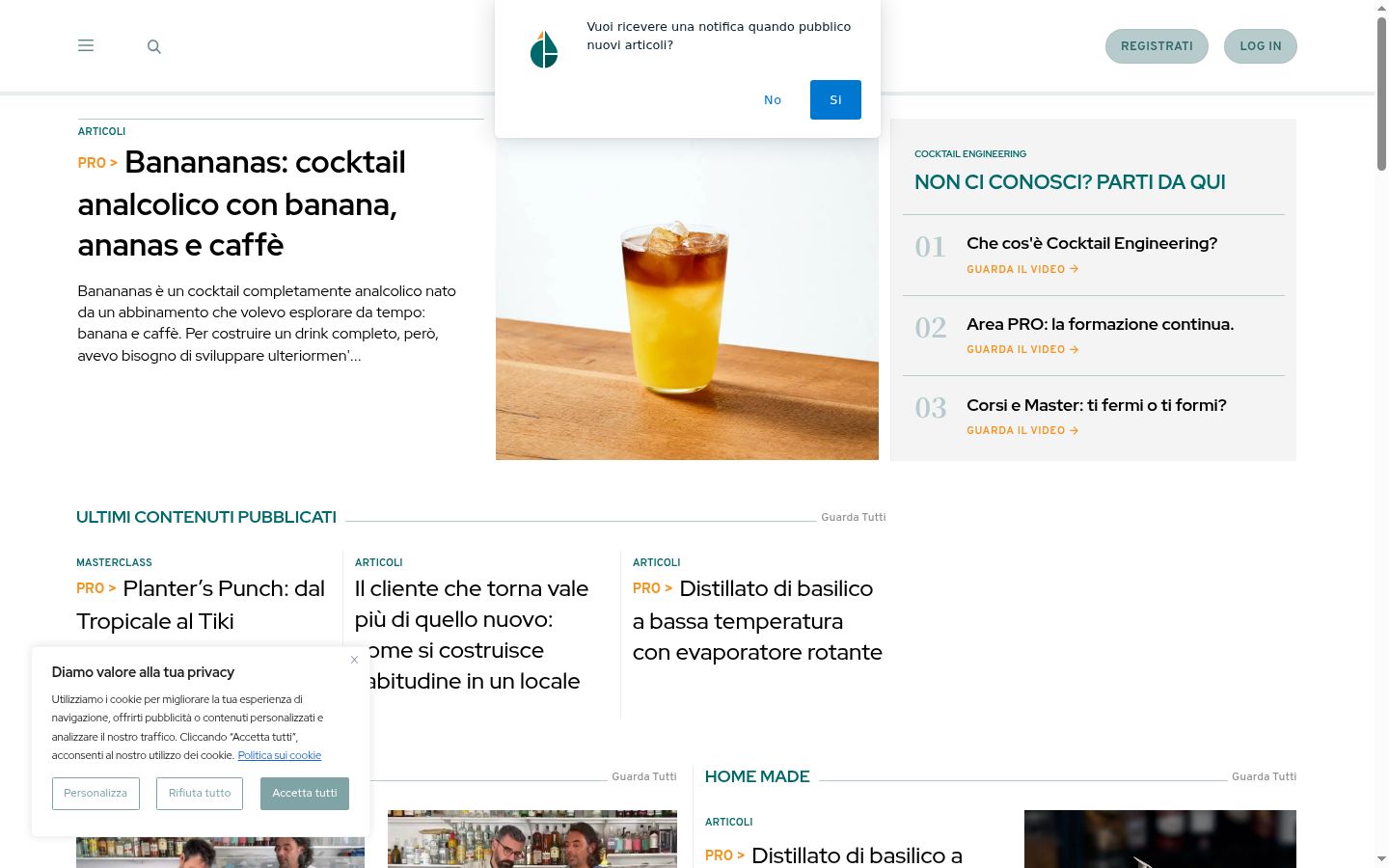Click GUARDA IL VIDEO under item 03
This screenshot has width=1389, height=868.
tap(1022, 430)
